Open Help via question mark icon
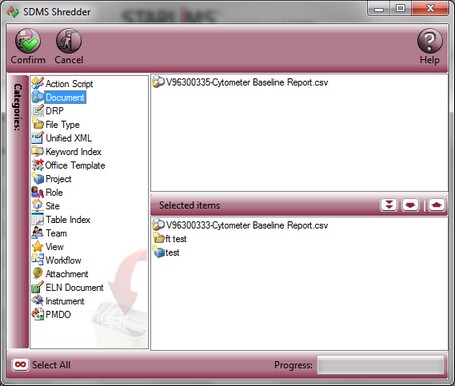The width and height of the screenshot is (455, 386). point(430,41)
